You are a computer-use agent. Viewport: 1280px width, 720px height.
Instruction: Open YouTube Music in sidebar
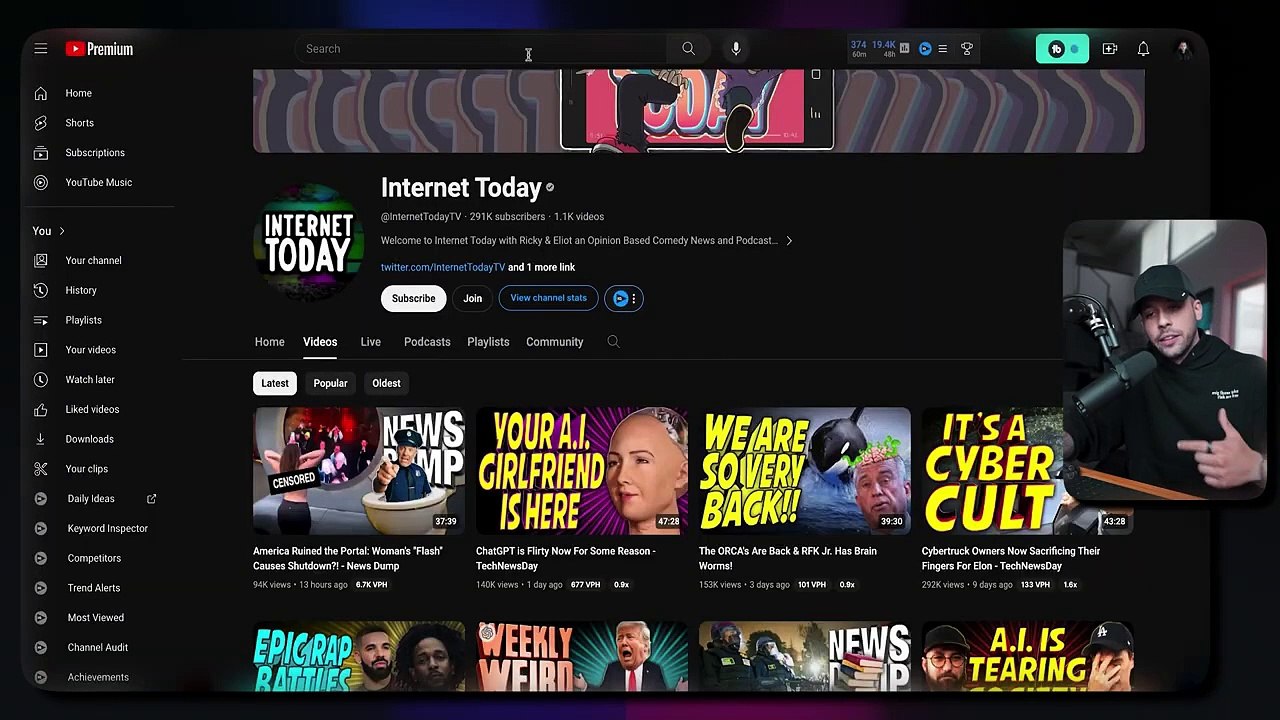pyautogui.click(x=98, y=182)
